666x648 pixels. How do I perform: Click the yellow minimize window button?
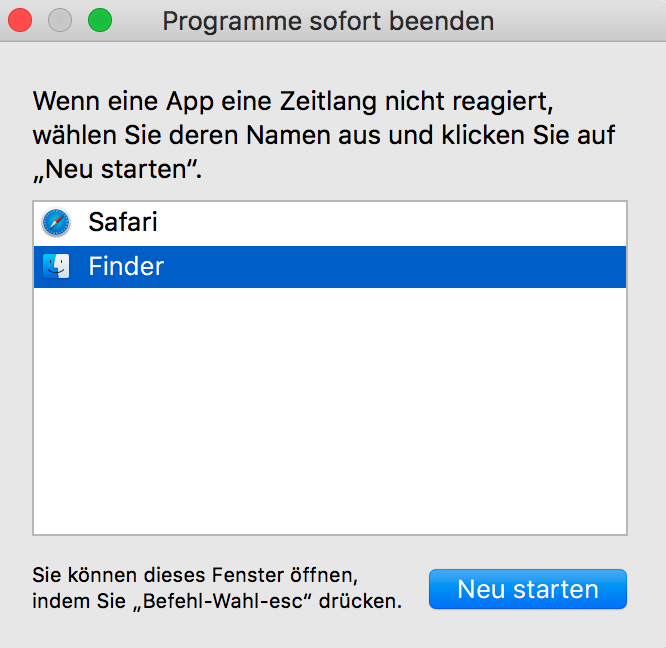(x=60, y=20)
